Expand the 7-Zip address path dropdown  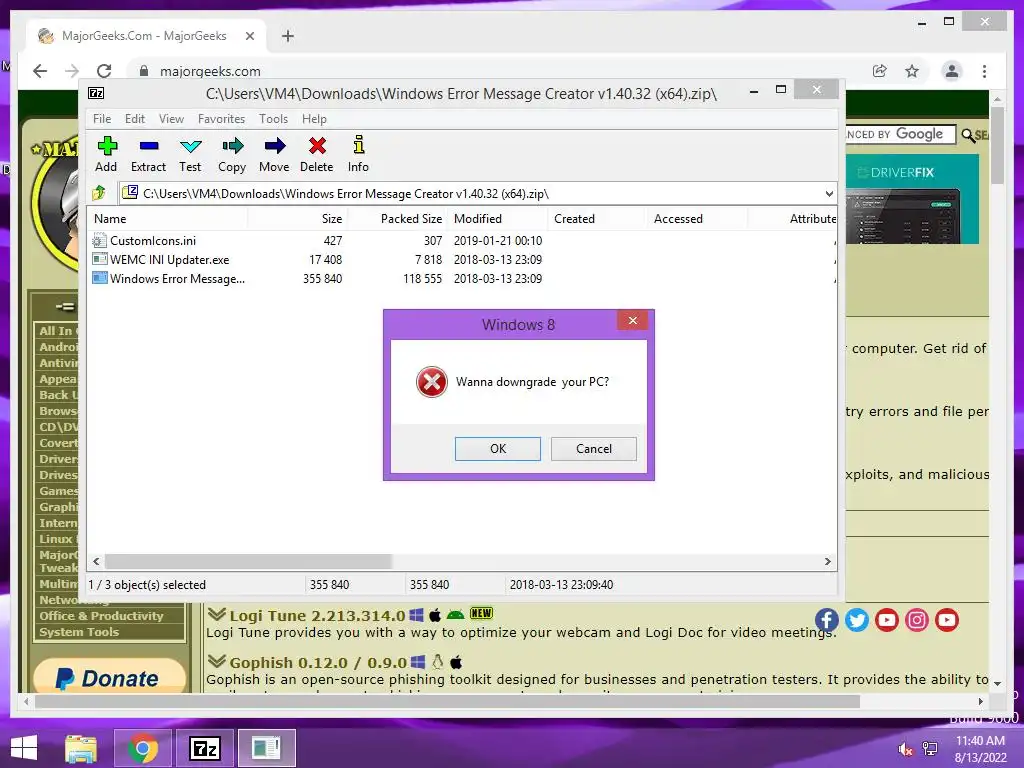pos(829,193)
